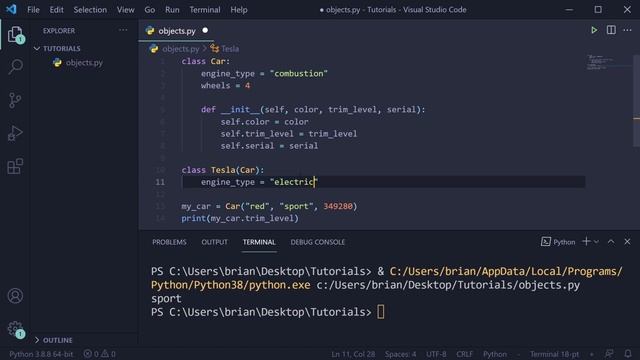Select the objects.py editor tab
640x360 pixels.
176,31
